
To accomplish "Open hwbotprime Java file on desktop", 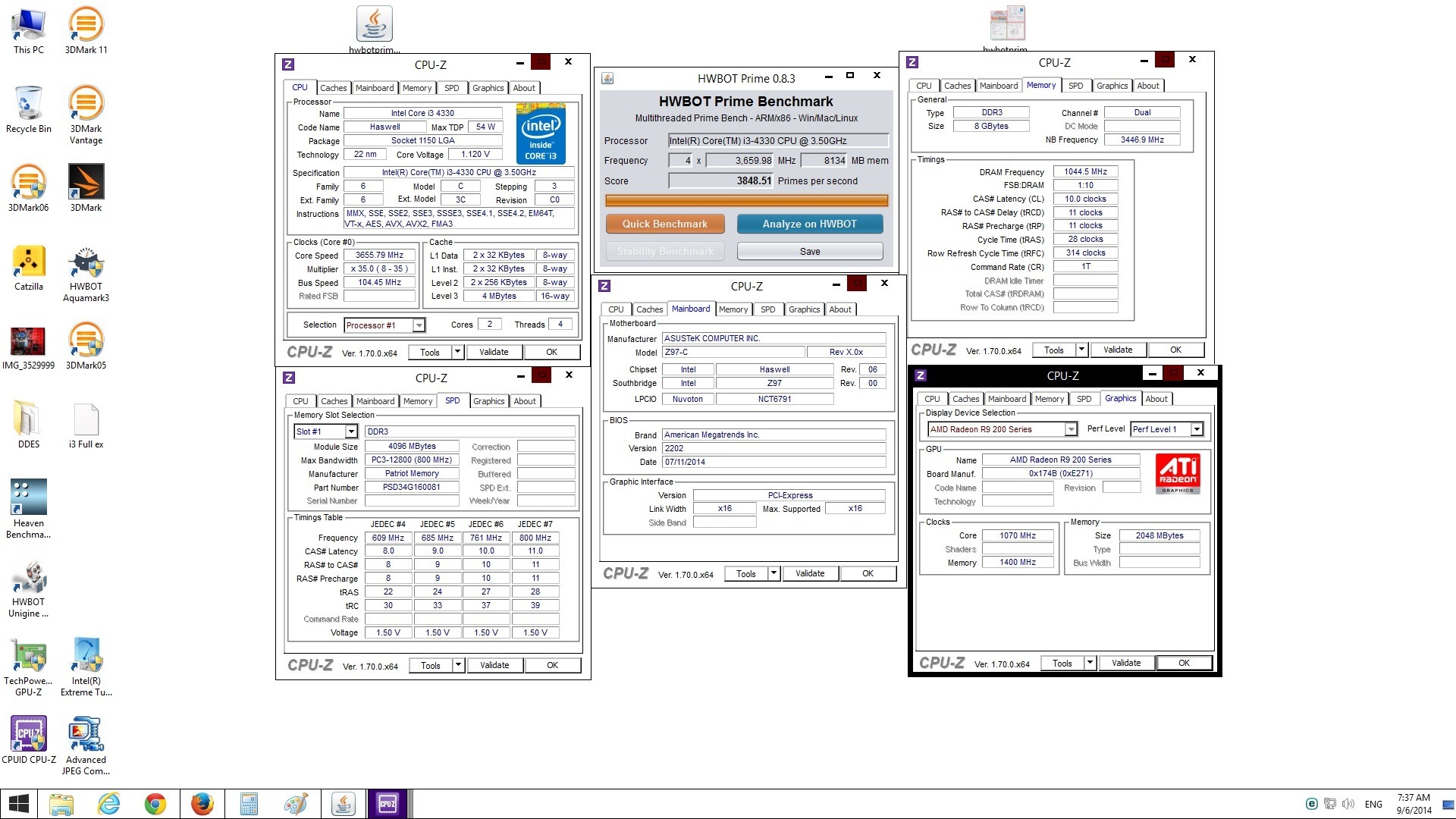I will coord(375,30).
